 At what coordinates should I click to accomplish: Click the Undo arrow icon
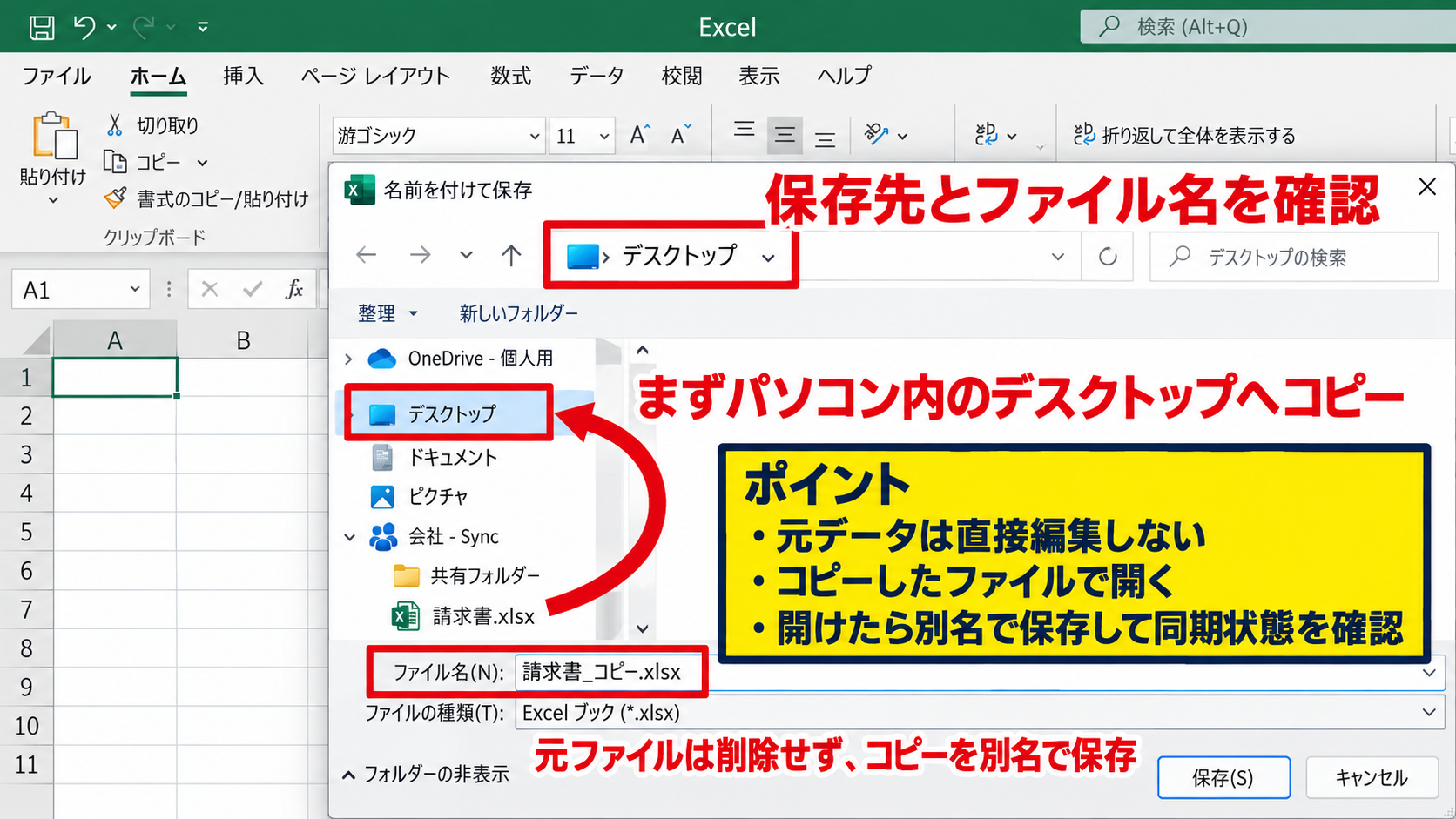tap(84, 27)
